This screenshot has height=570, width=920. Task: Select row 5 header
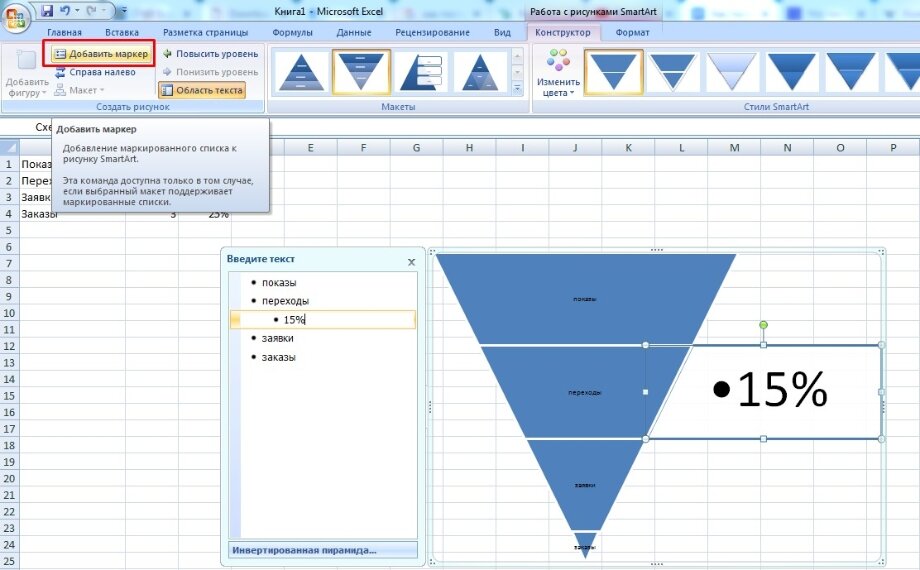[9, 230]
